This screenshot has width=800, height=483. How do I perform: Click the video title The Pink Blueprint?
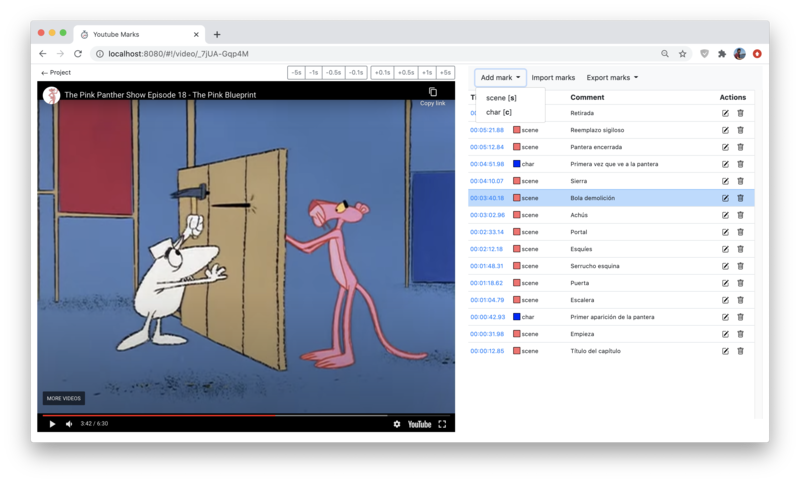click(160, 95)
